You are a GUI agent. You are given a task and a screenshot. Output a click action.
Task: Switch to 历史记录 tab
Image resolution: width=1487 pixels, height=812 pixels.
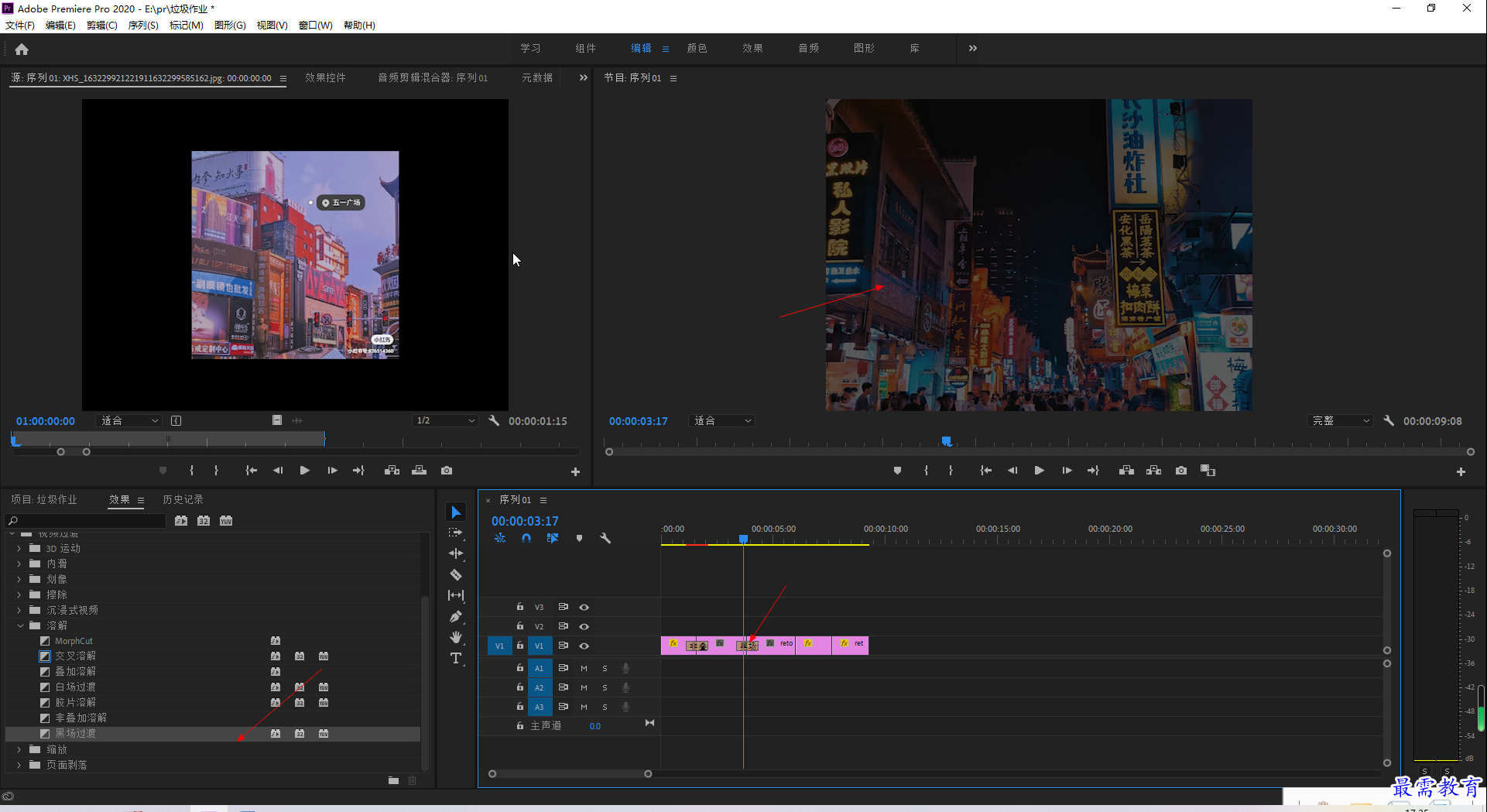pos(183,500)
